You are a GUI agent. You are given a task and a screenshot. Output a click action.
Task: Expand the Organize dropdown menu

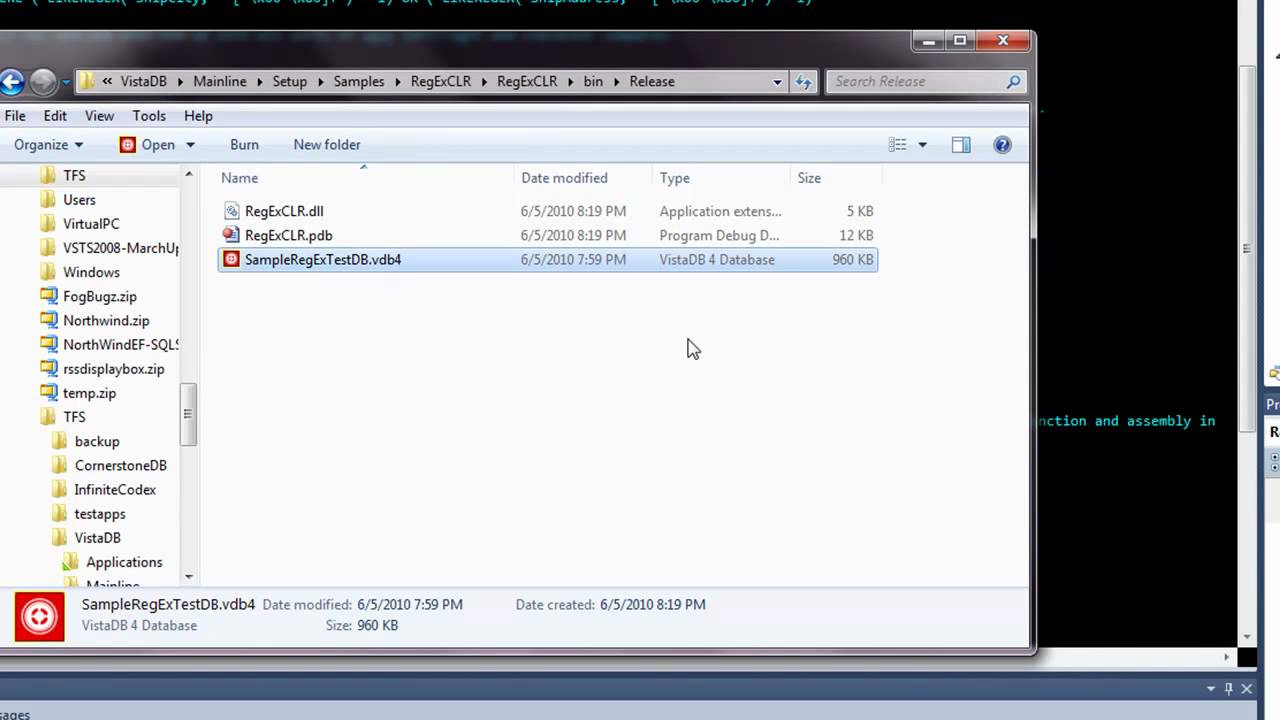click(x=48, y=145)
